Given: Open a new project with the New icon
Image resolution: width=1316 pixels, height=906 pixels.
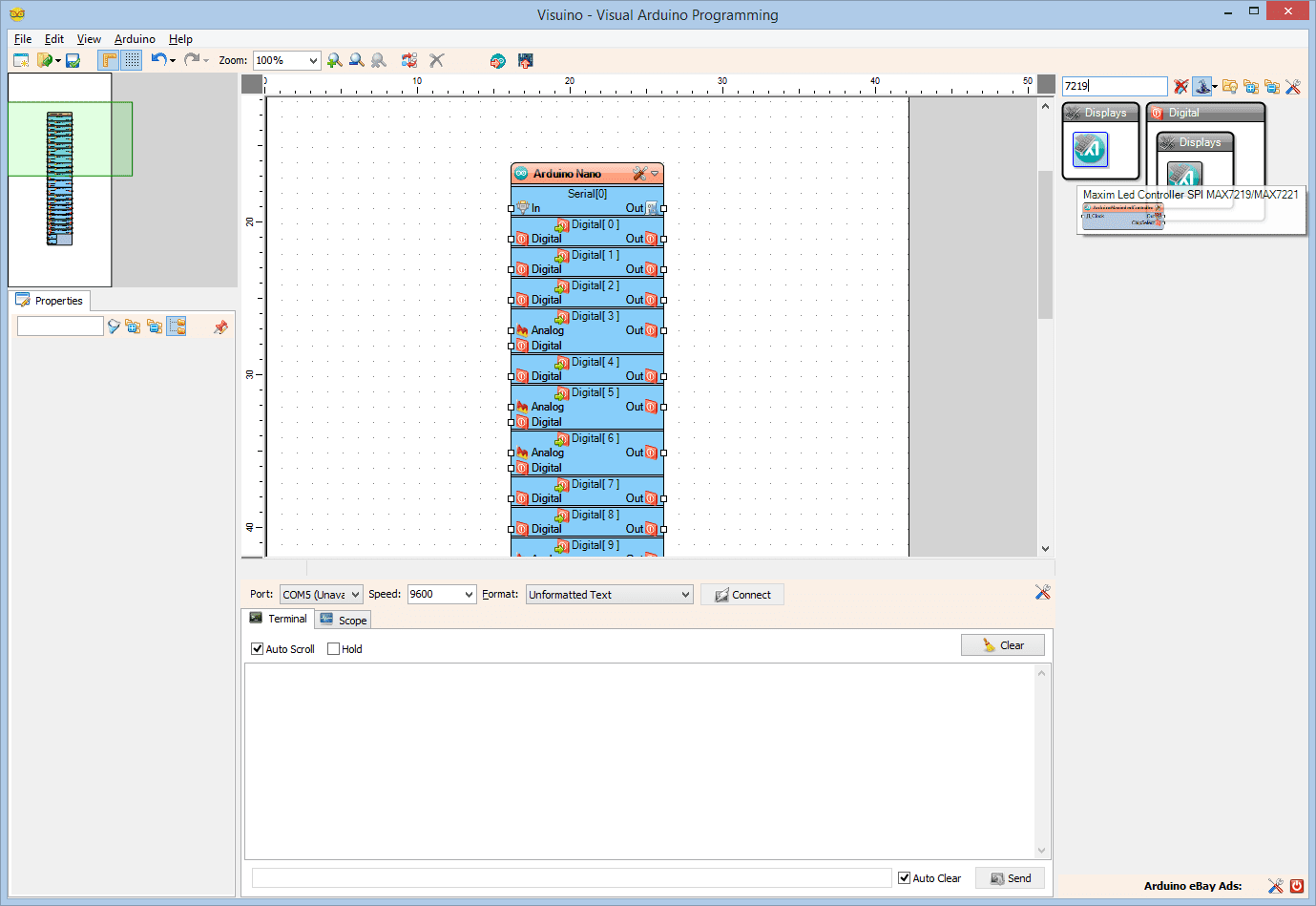Looking at the screenshot, I should [x=21, y=60].
